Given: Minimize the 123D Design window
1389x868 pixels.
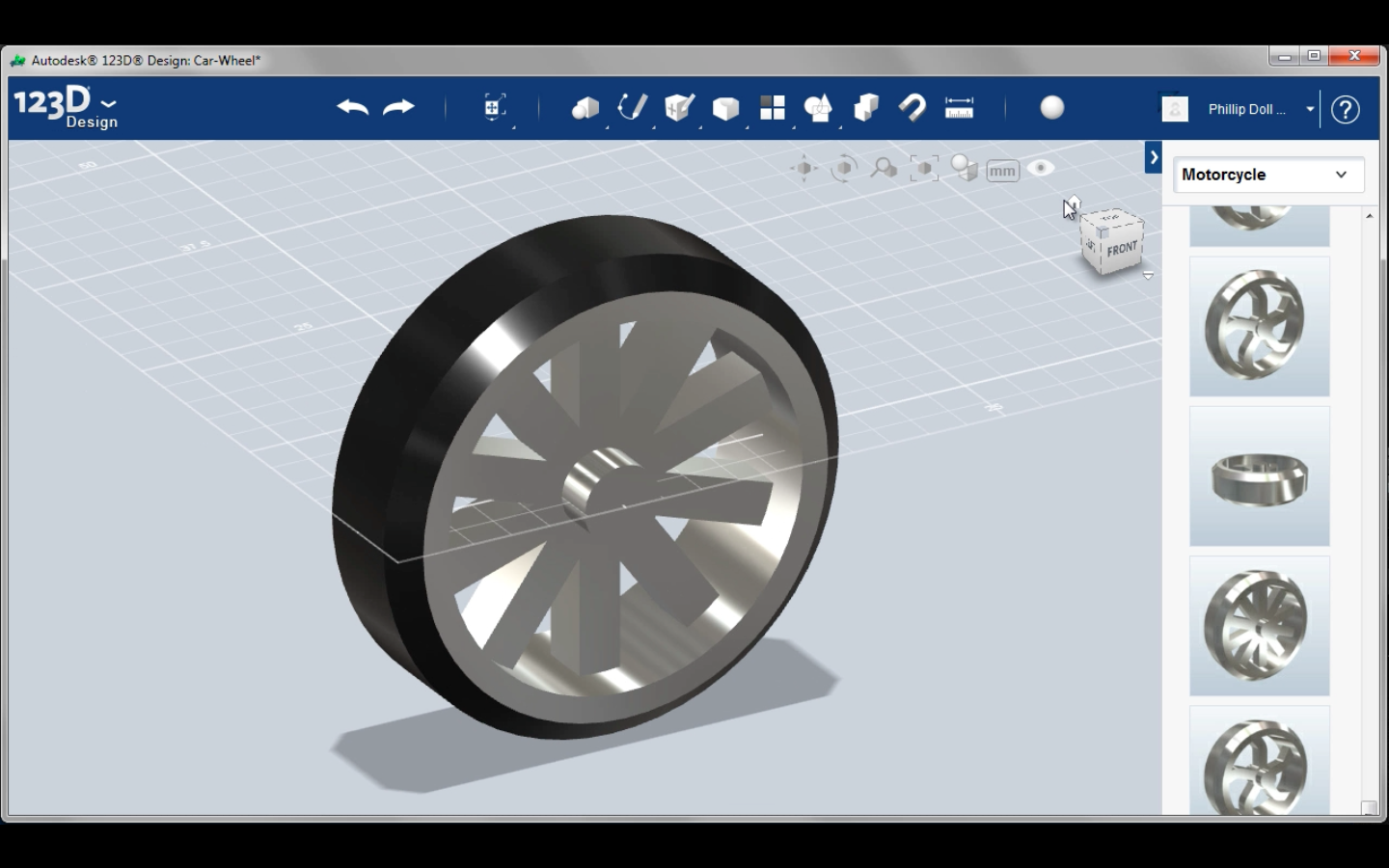Looking at the screenshot, I should [1285, 56].
